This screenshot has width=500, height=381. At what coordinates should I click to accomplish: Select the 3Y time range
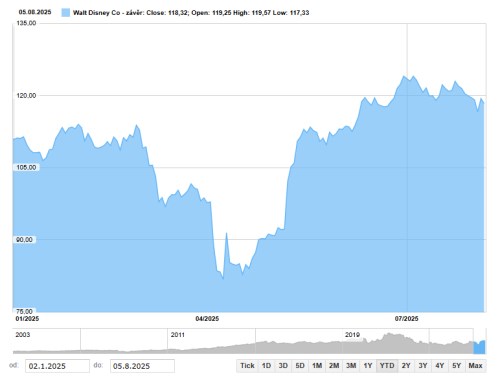(423, 366)
